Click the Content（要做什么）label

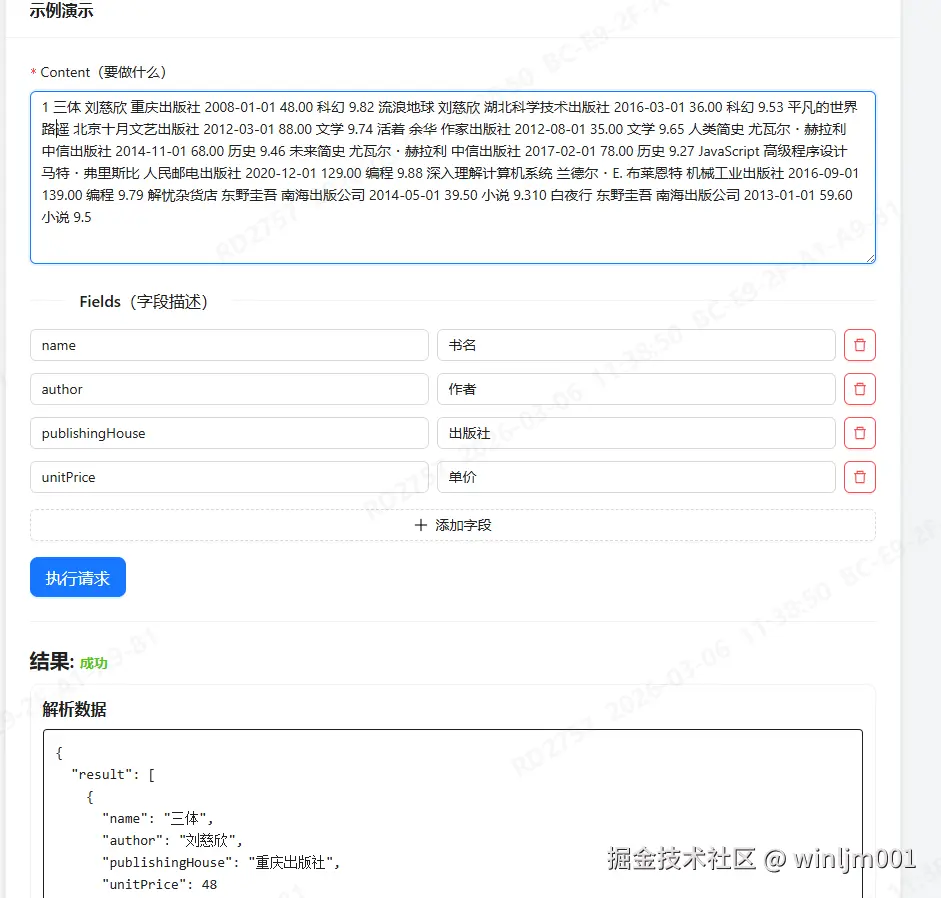coord(103,73)
